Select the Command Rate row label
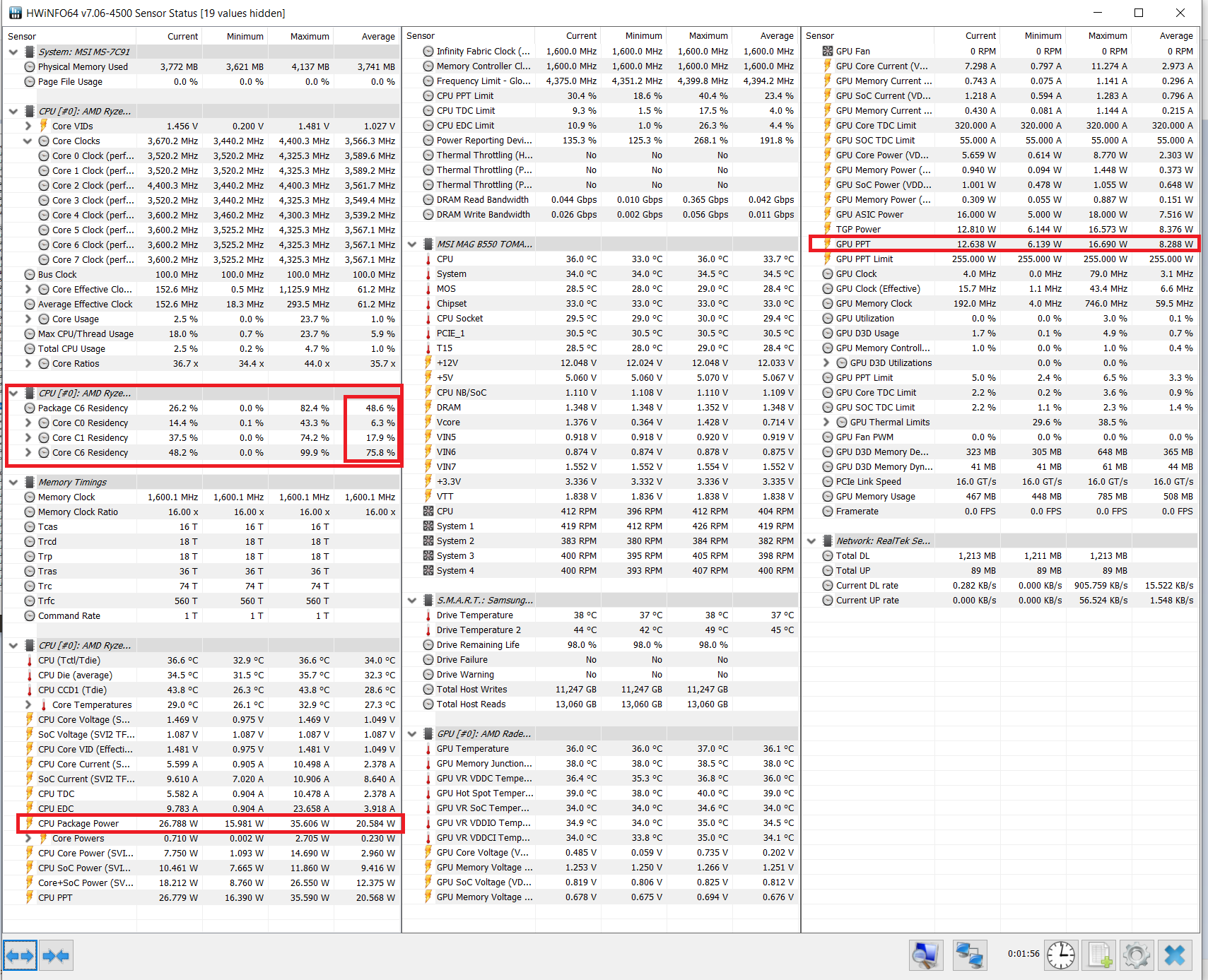Image resolution: width=1208 pixels, height=980 pixels. (x=69, y=615)
